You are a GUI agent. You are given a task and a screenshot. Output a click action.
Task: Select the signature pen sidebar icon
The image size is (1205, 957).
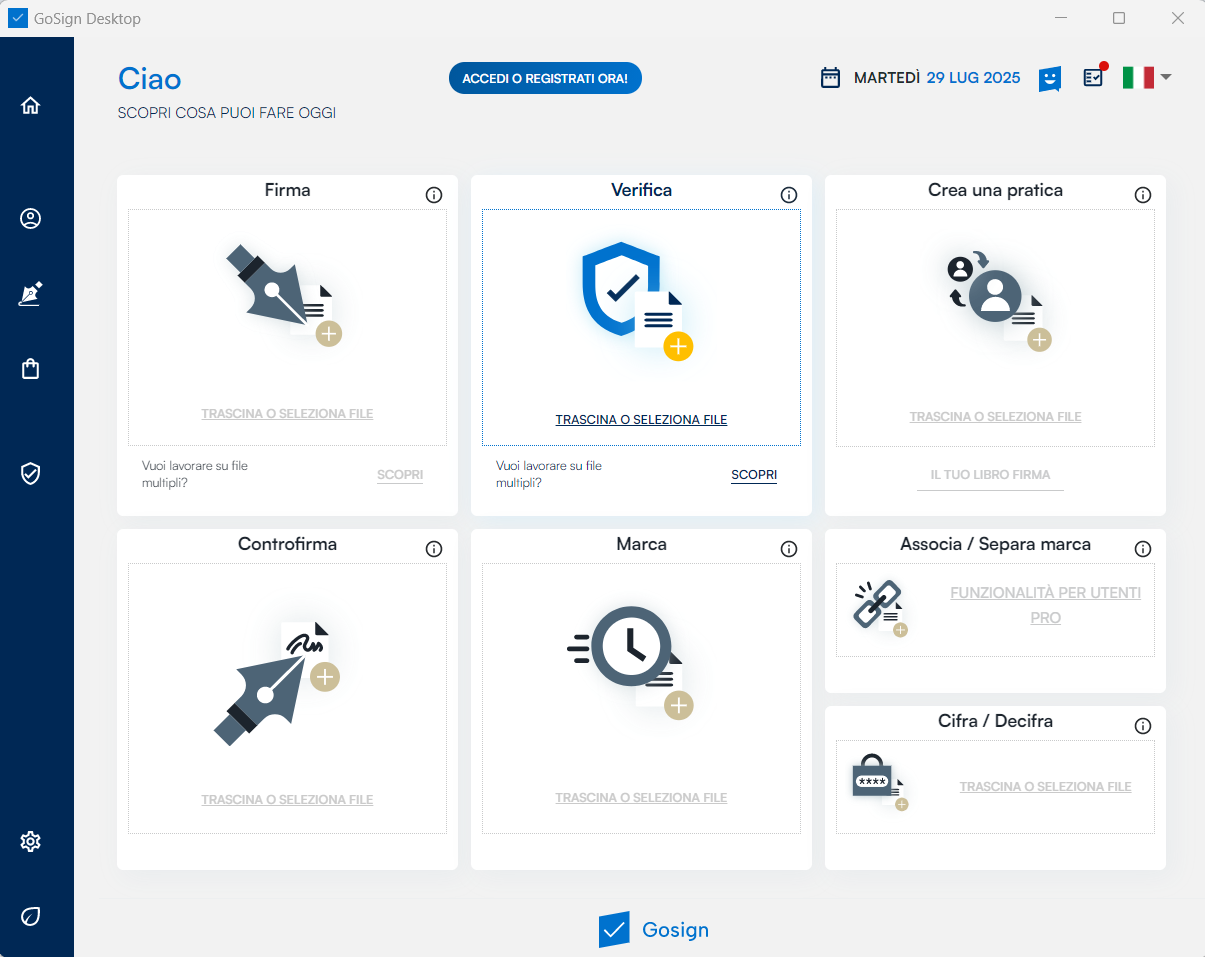31,294
